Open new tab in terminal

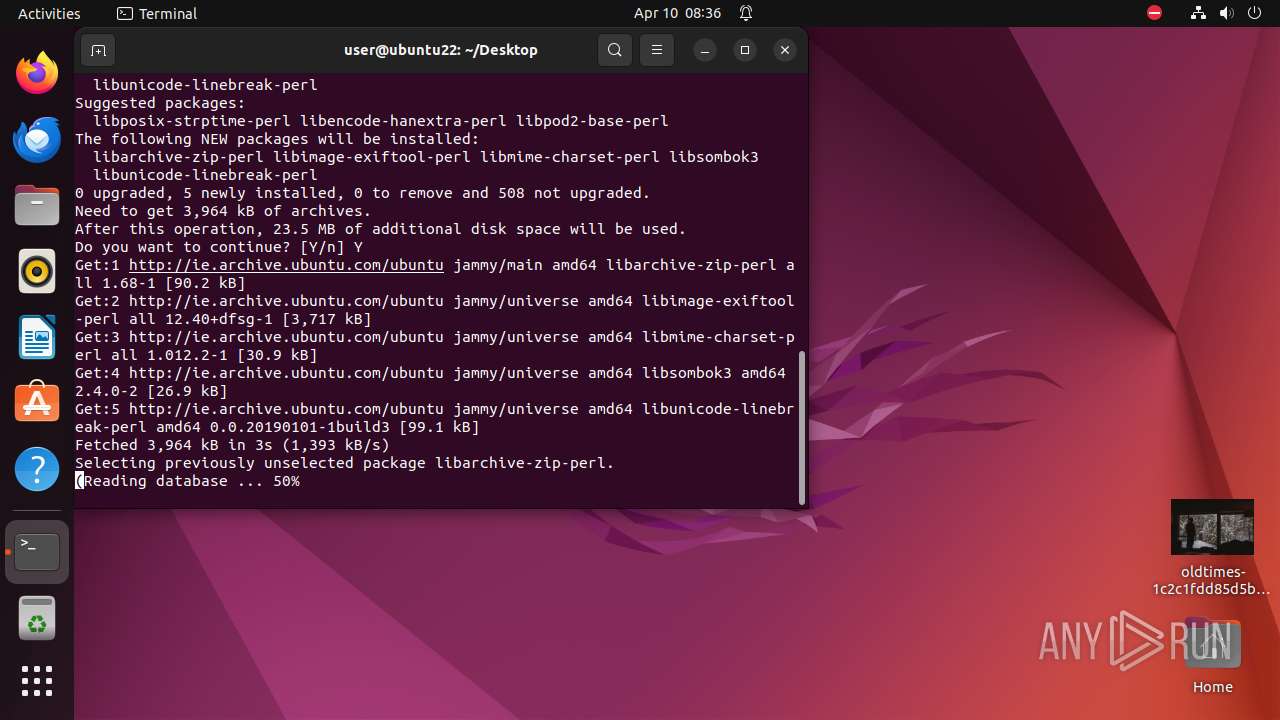pyautogui.click(x=98, y=50)
